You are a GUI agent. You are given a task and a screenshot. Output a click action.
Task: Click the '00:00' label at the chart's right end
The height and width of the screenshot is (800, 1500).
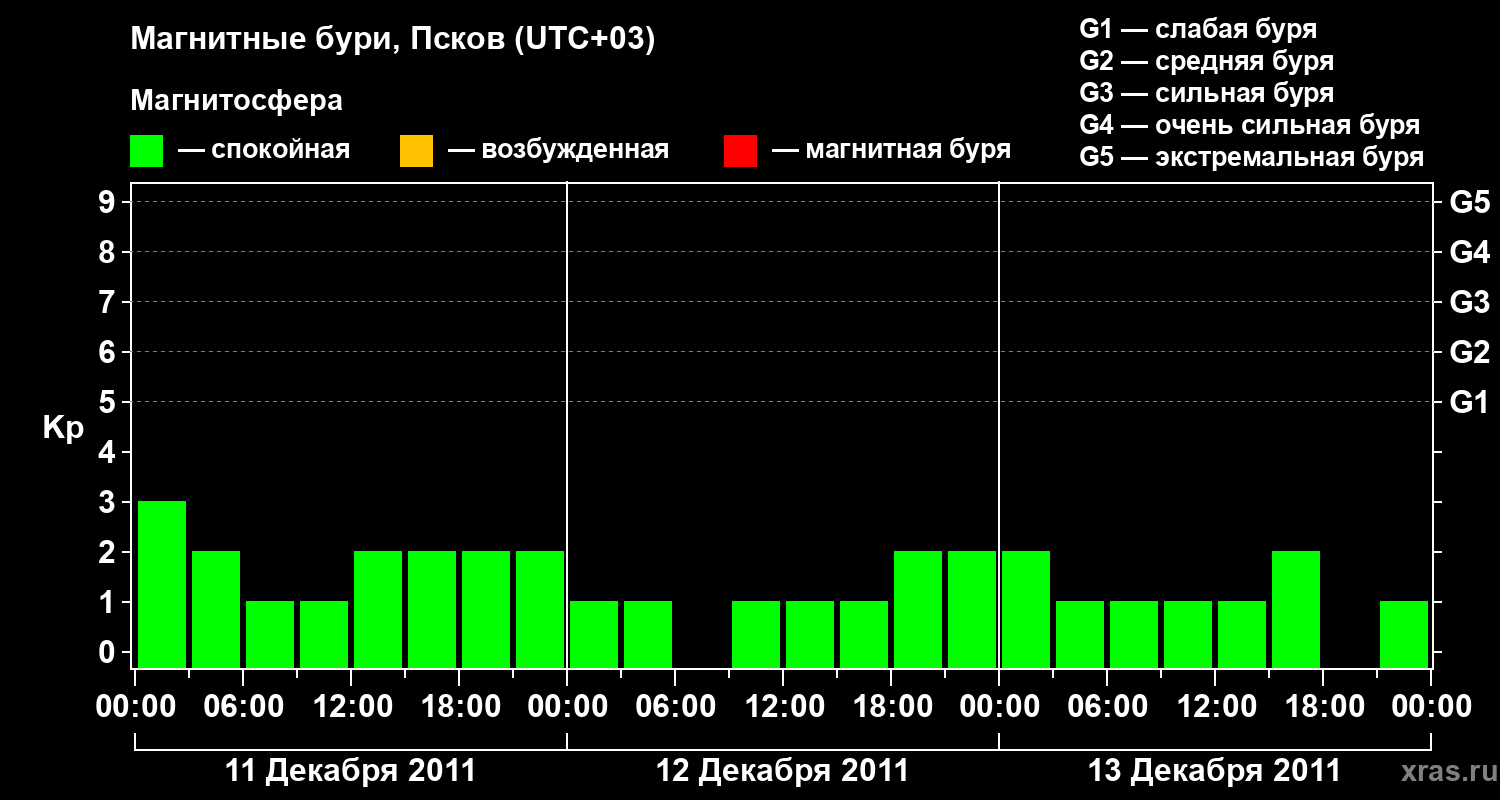1431,707
